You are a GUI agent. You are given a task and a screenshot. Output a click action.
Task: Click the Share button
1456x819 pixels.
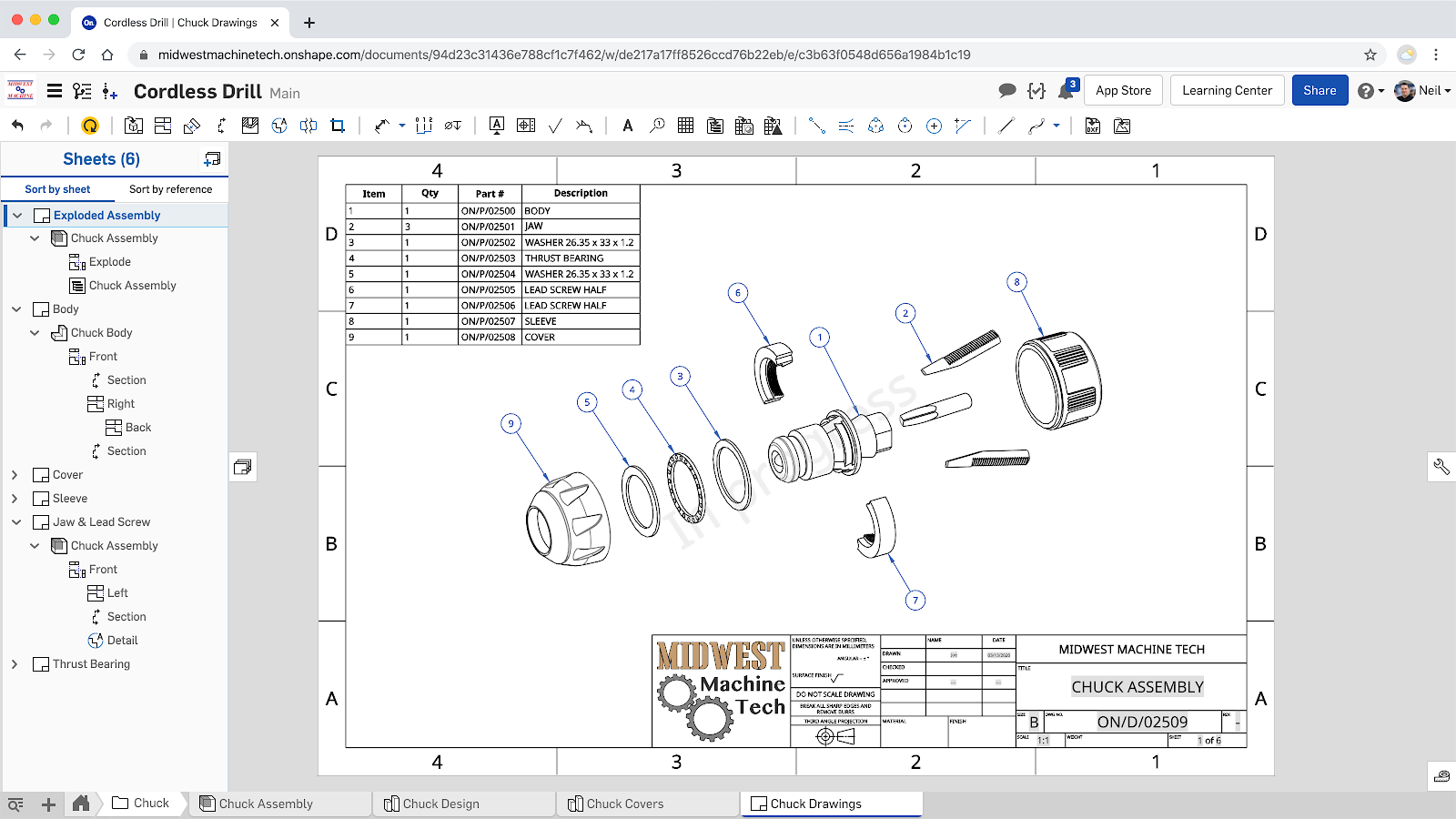[1319, 90]
